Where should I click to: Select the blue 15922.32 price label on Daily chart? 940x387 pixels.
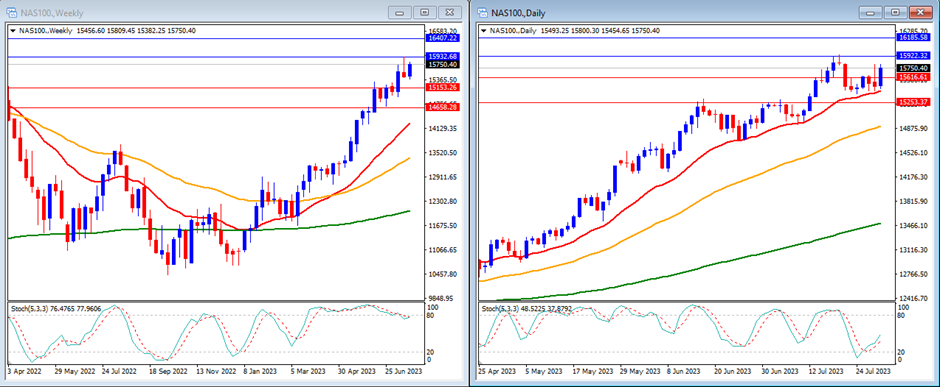913,56
